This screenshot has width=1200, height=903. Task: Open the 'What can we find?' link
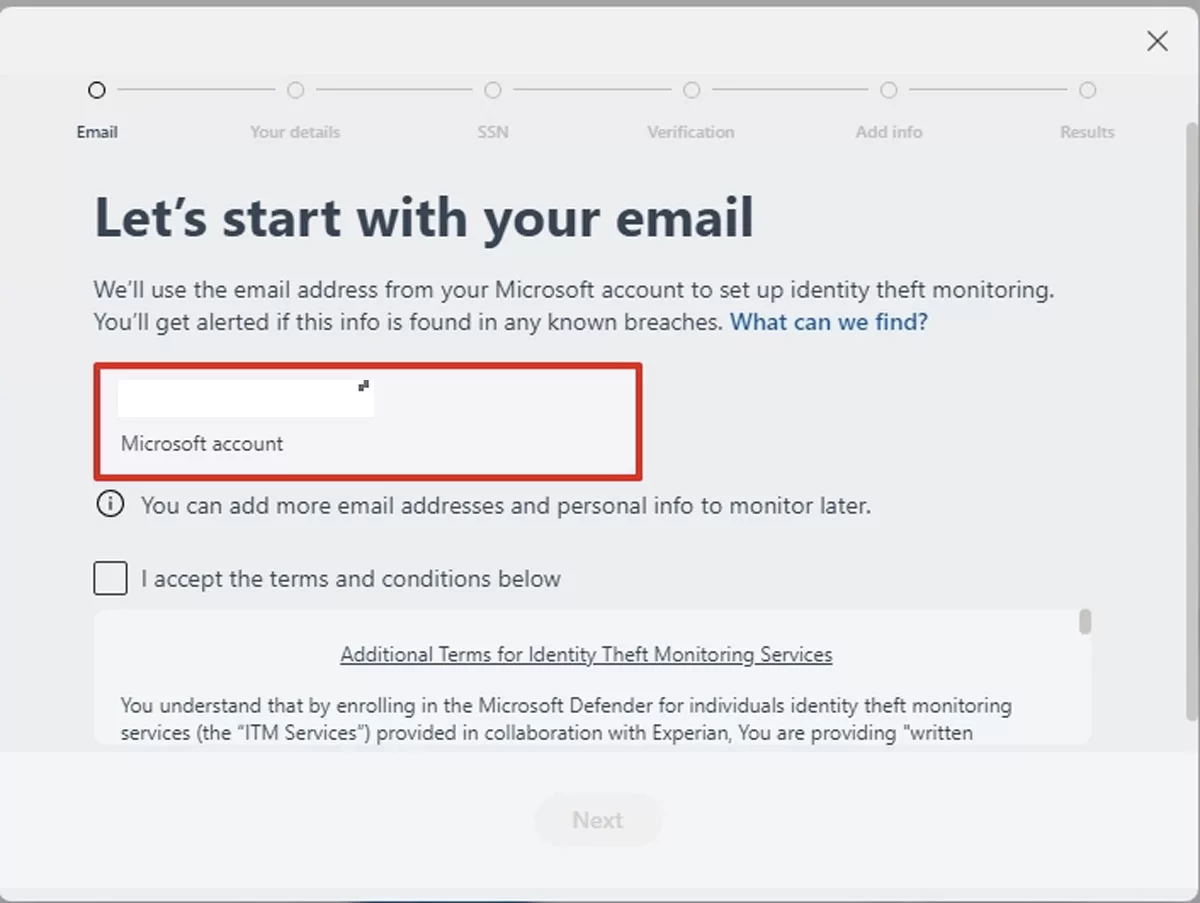coord(829,322)
